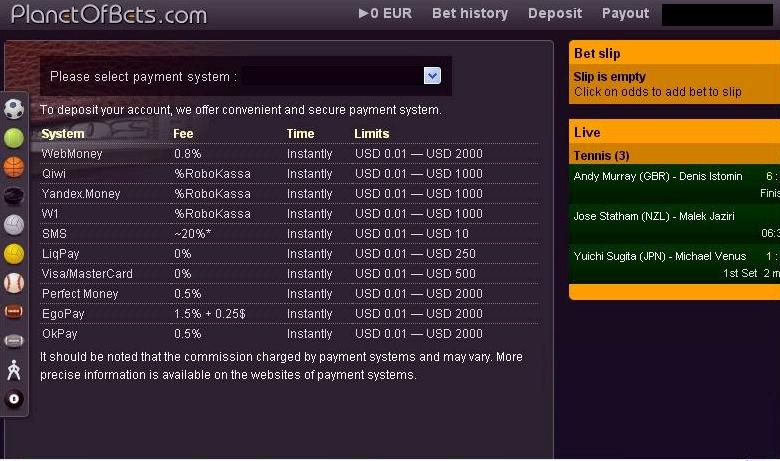
Task: Select the SMS payment system row
Action: (289, 234)
